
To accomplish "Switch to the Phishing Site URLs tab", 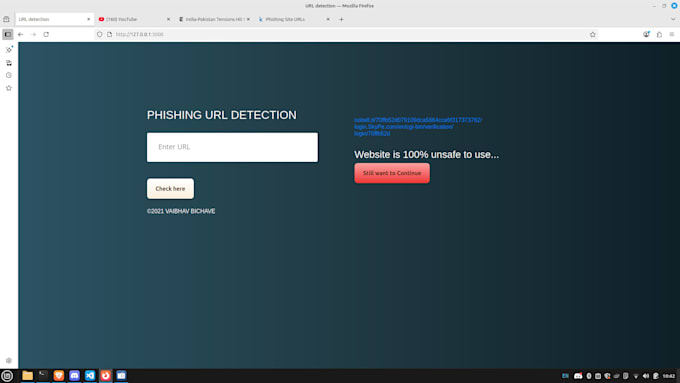I will click(x=294, y=19).
